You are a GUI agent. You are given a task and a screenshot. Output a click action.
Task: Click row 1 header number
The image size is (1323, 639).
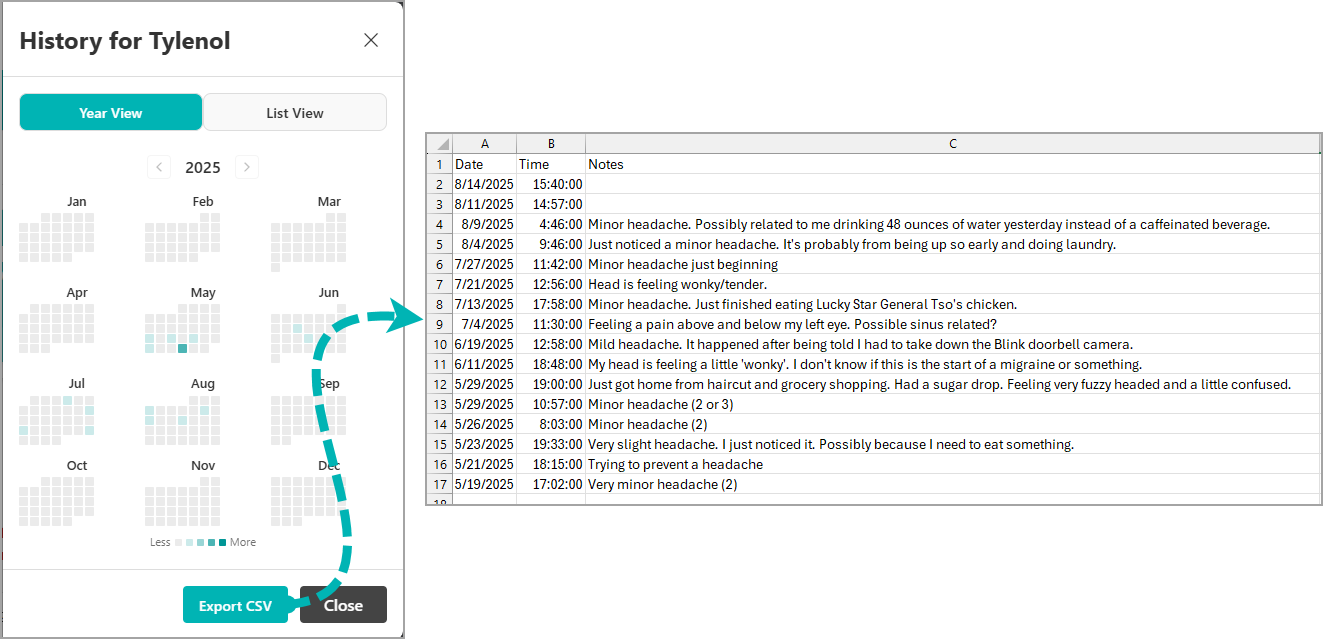coord(440,164)
